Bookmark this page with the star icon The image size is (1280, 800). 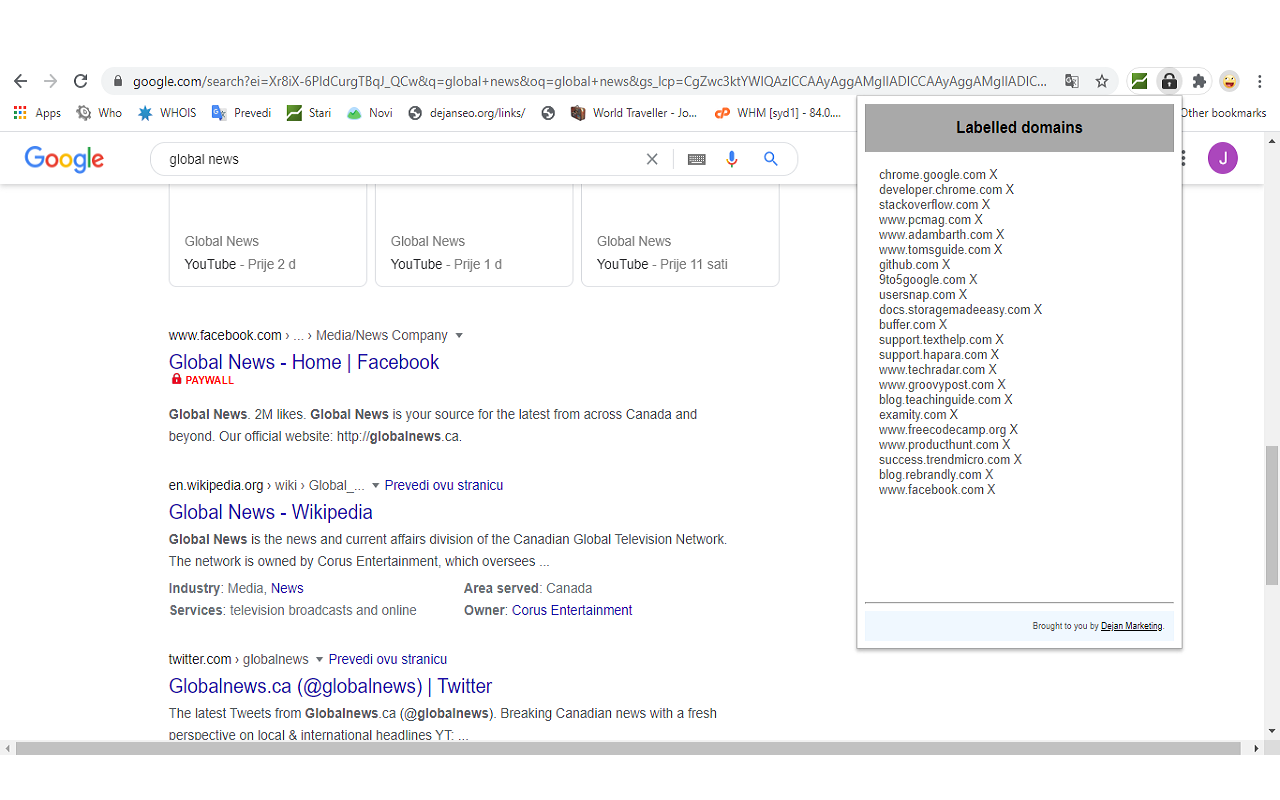(1101, 81)
